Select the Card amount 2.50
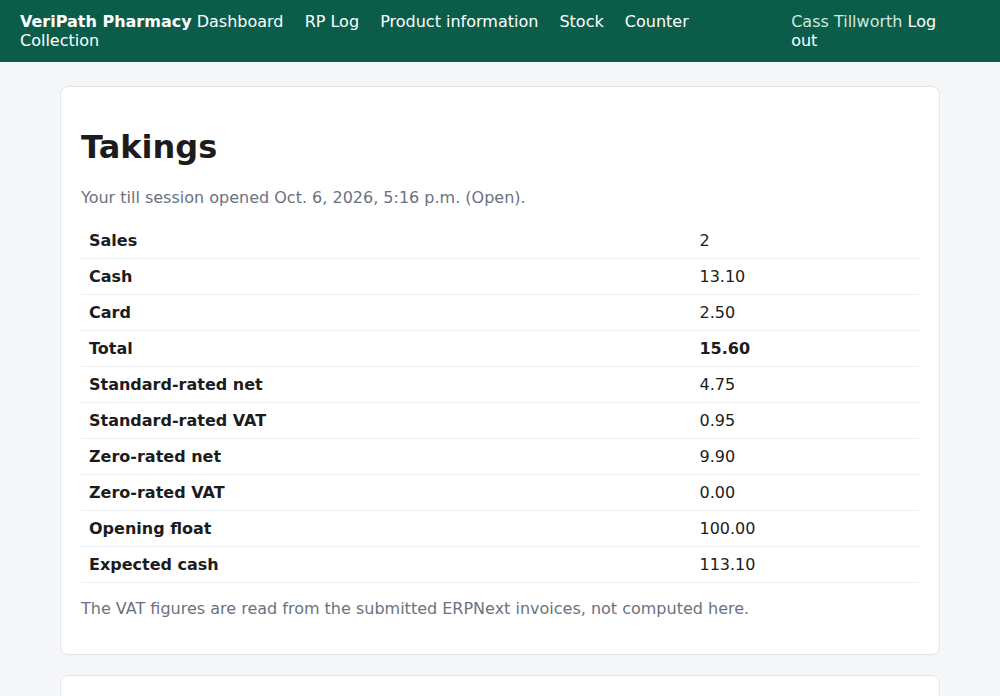 pos(717,312)
